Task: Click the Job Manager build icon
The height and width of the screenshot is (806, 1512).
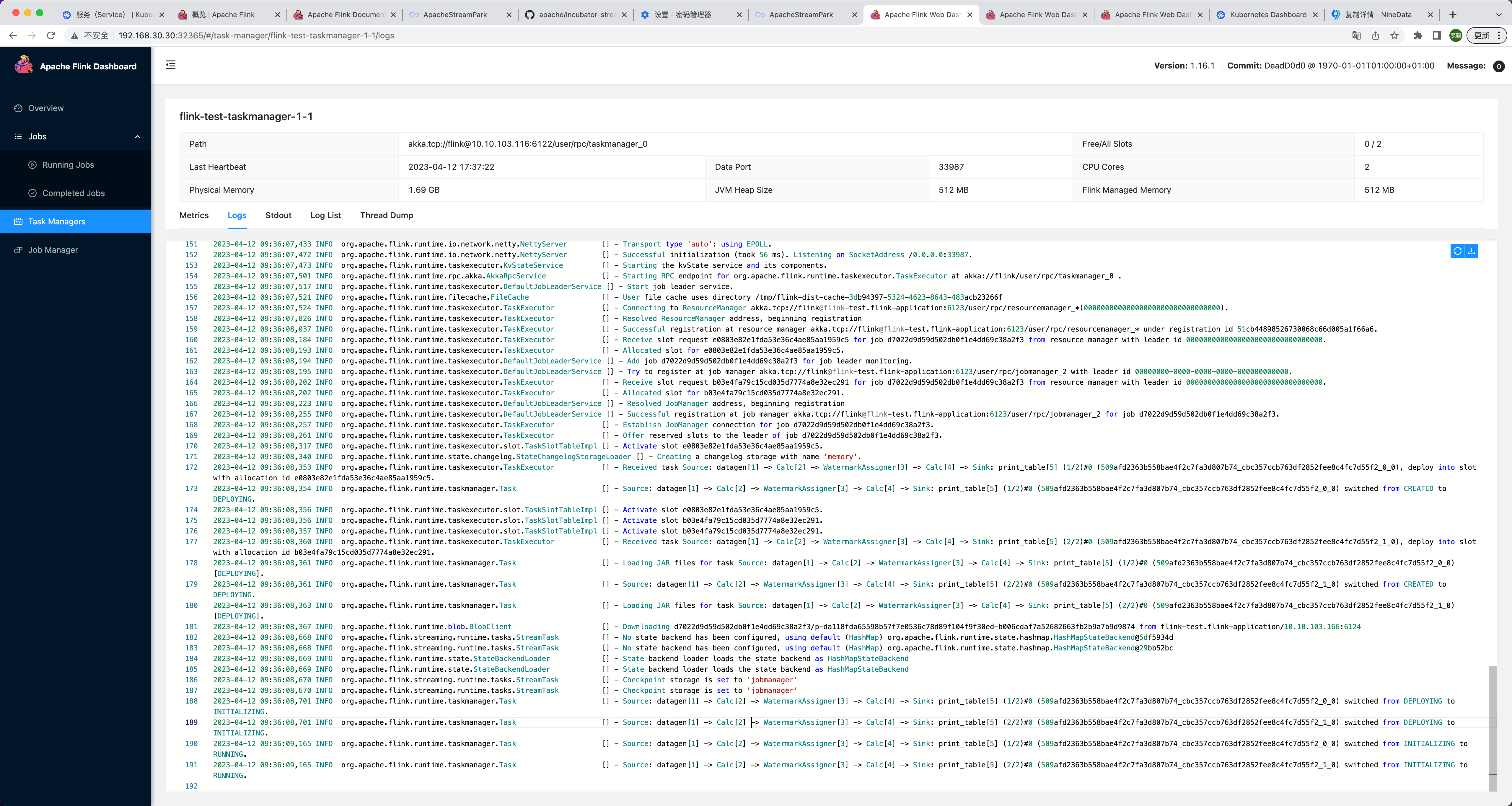Action: (18, 250)
